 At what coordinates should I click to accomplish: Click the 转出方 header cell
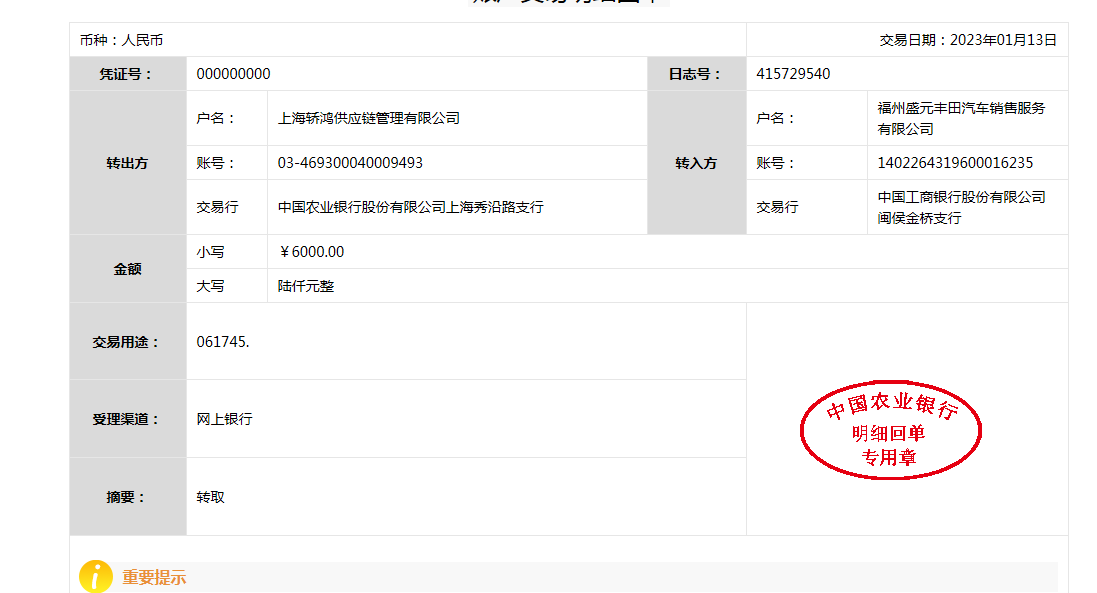click(127, 163)
